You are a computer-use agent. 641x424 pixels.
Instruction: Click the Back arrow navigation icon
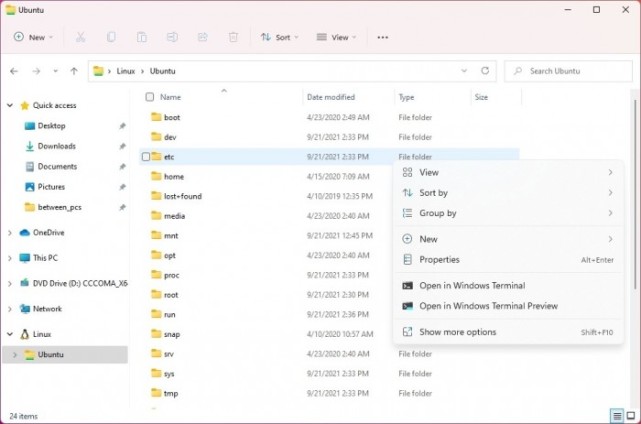point(14,71)
